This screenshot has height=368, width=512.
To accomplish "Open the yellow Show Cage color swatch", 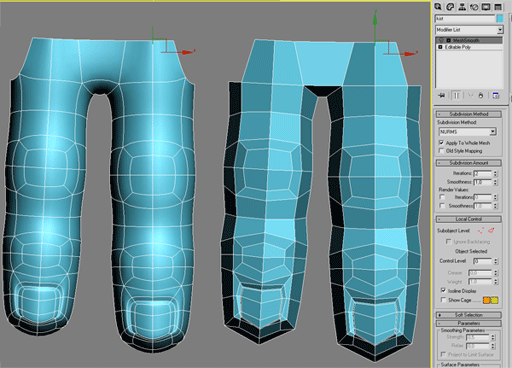I will pos(494,300).
